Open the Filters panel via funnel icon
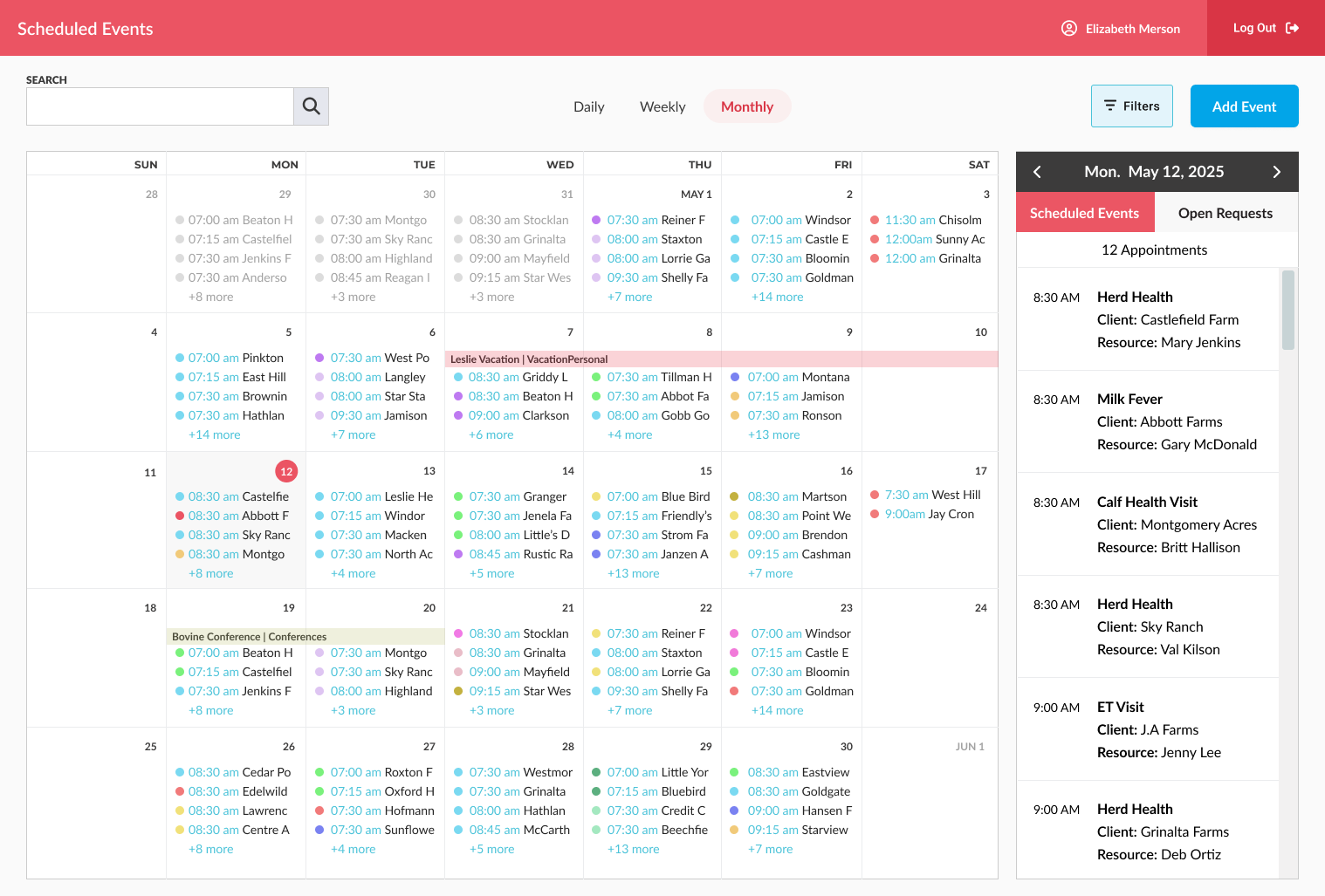Image resolution: width=1325 pixels, height=896 pixels. (1109, 106)
